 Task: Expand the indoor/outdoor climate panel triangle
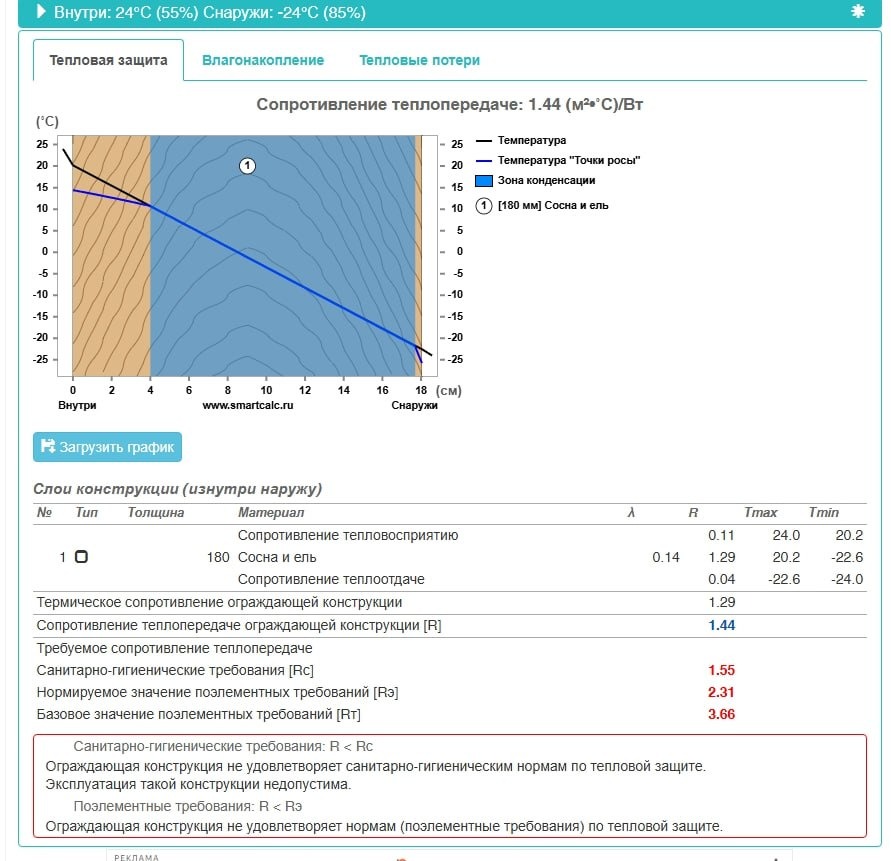pyautogui.click(x=41, y=13)
